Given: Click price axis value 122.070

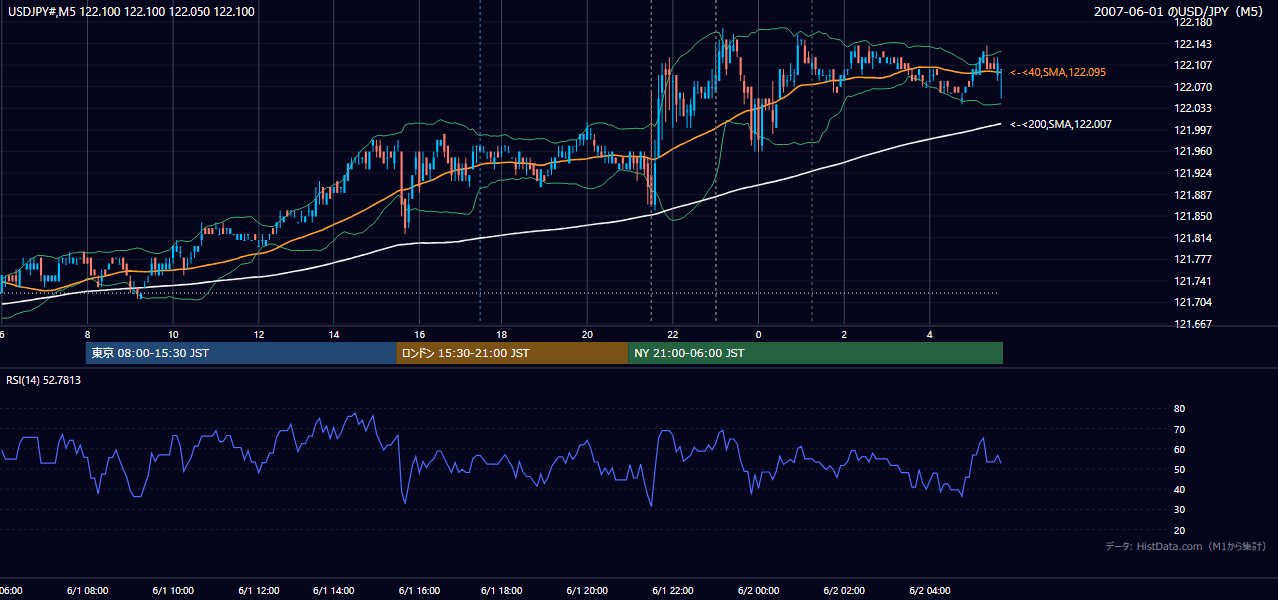Looking at the screenshot, I should tap(1193, 87).
